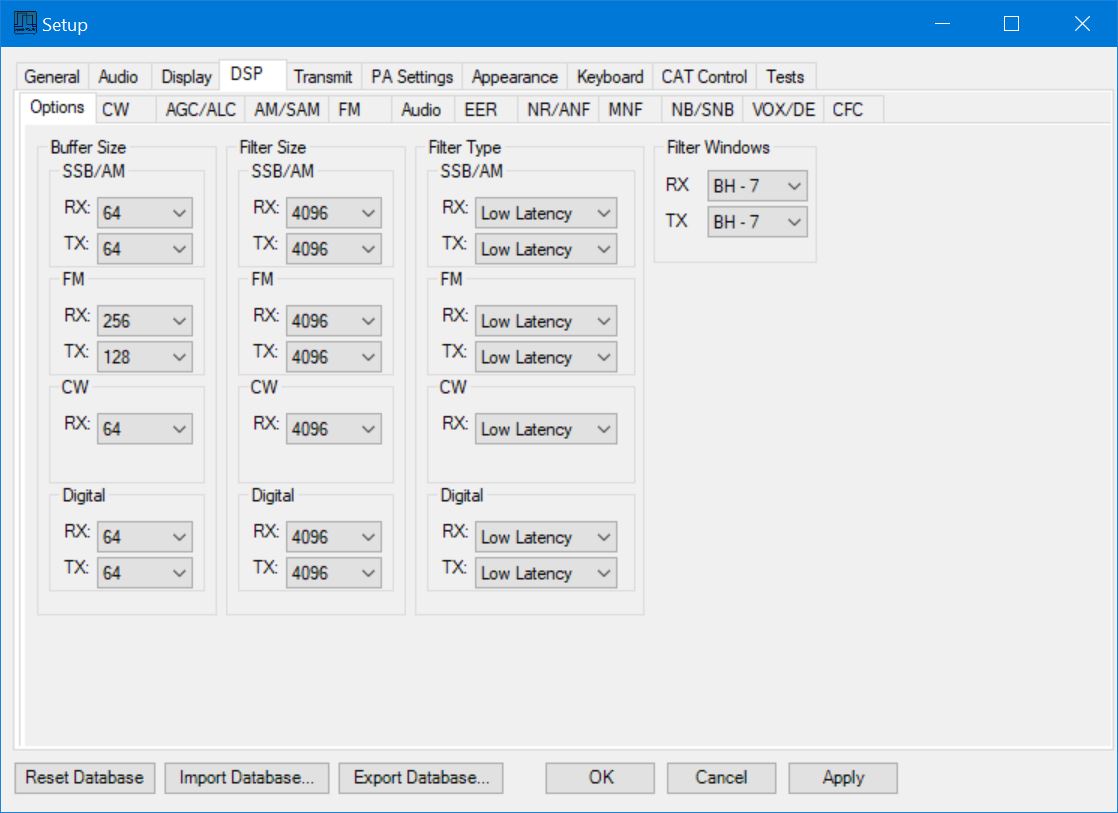Select the AGC/ALC sub-tab

[200, 110]
